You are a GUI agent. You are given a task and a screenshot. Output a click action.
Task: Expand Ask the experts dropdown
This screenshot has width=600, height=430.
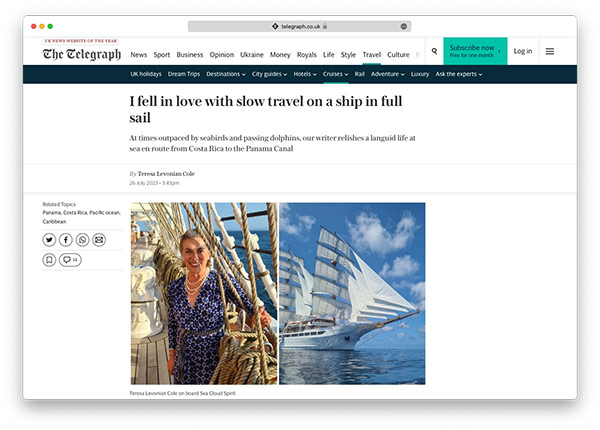[459, 74]
